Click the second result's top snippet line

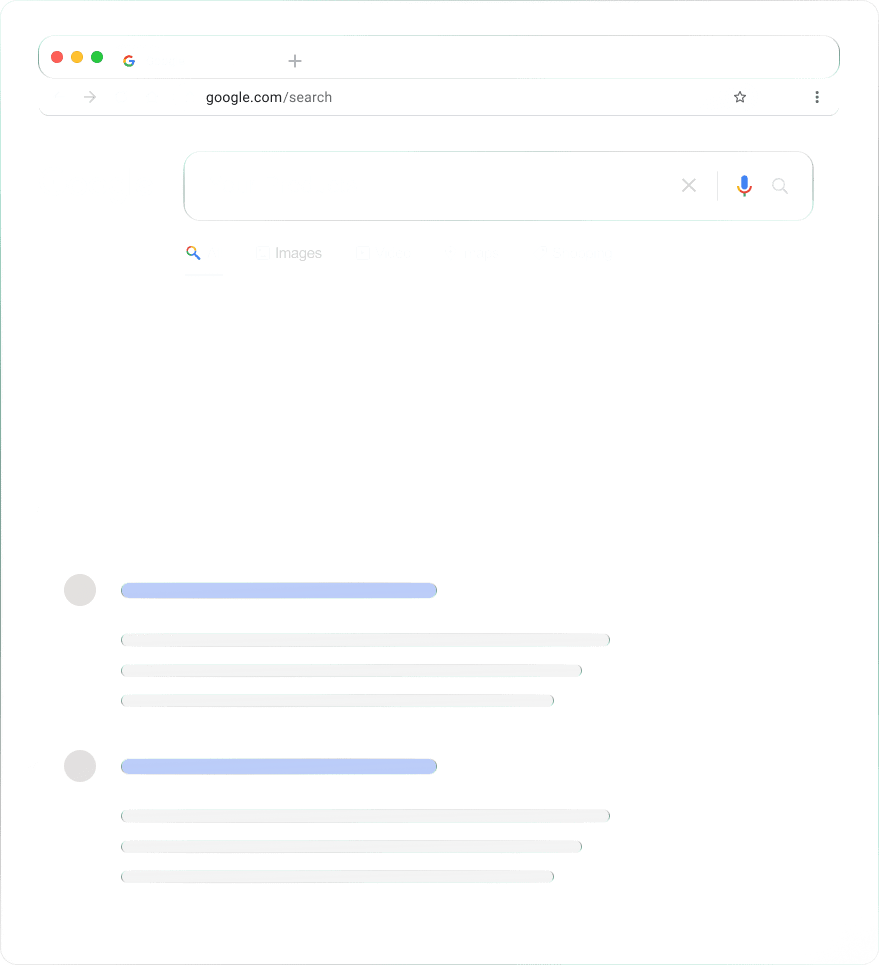[365, 816]
